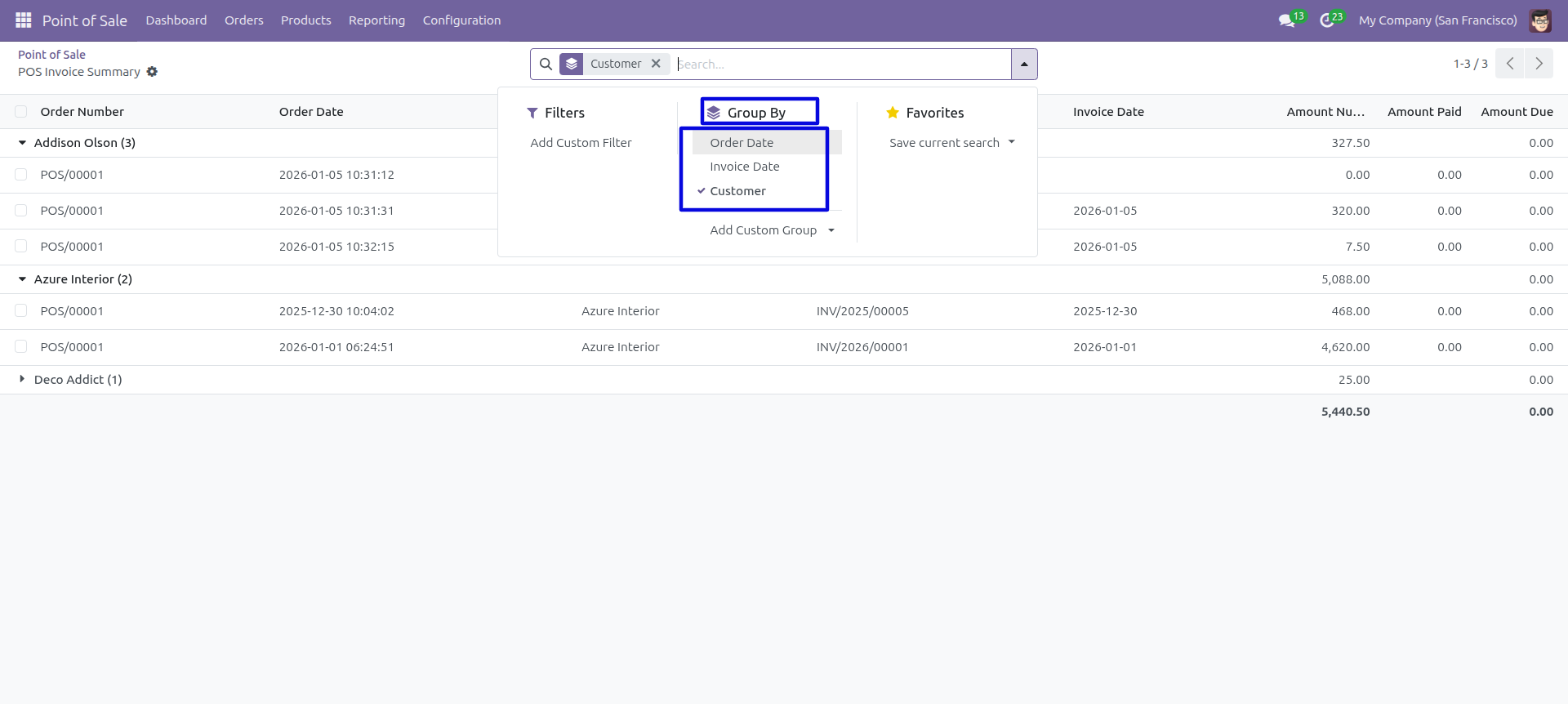Tick the checkbox for the 10:31:12 order
This screenshot has width=1568, height=704.
21,175
